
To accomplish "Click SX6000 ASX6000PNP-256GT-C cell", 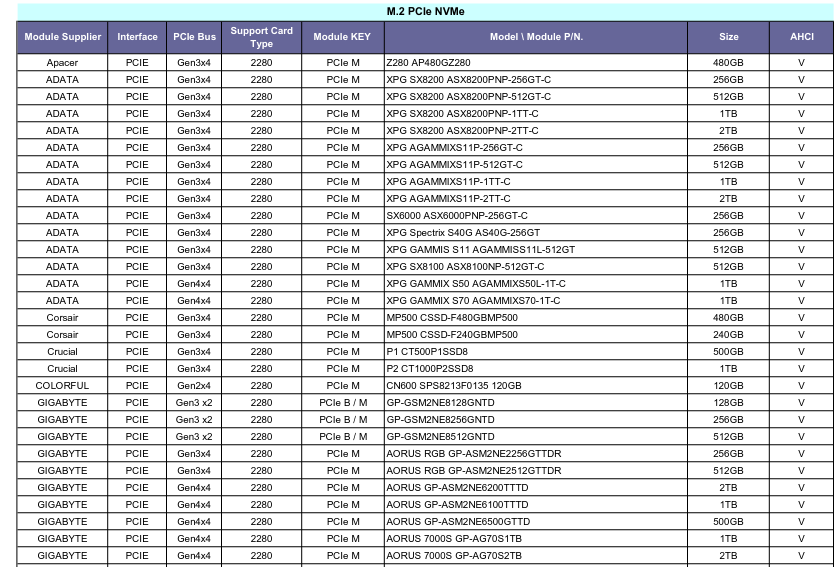I will [x=536, y=216].
